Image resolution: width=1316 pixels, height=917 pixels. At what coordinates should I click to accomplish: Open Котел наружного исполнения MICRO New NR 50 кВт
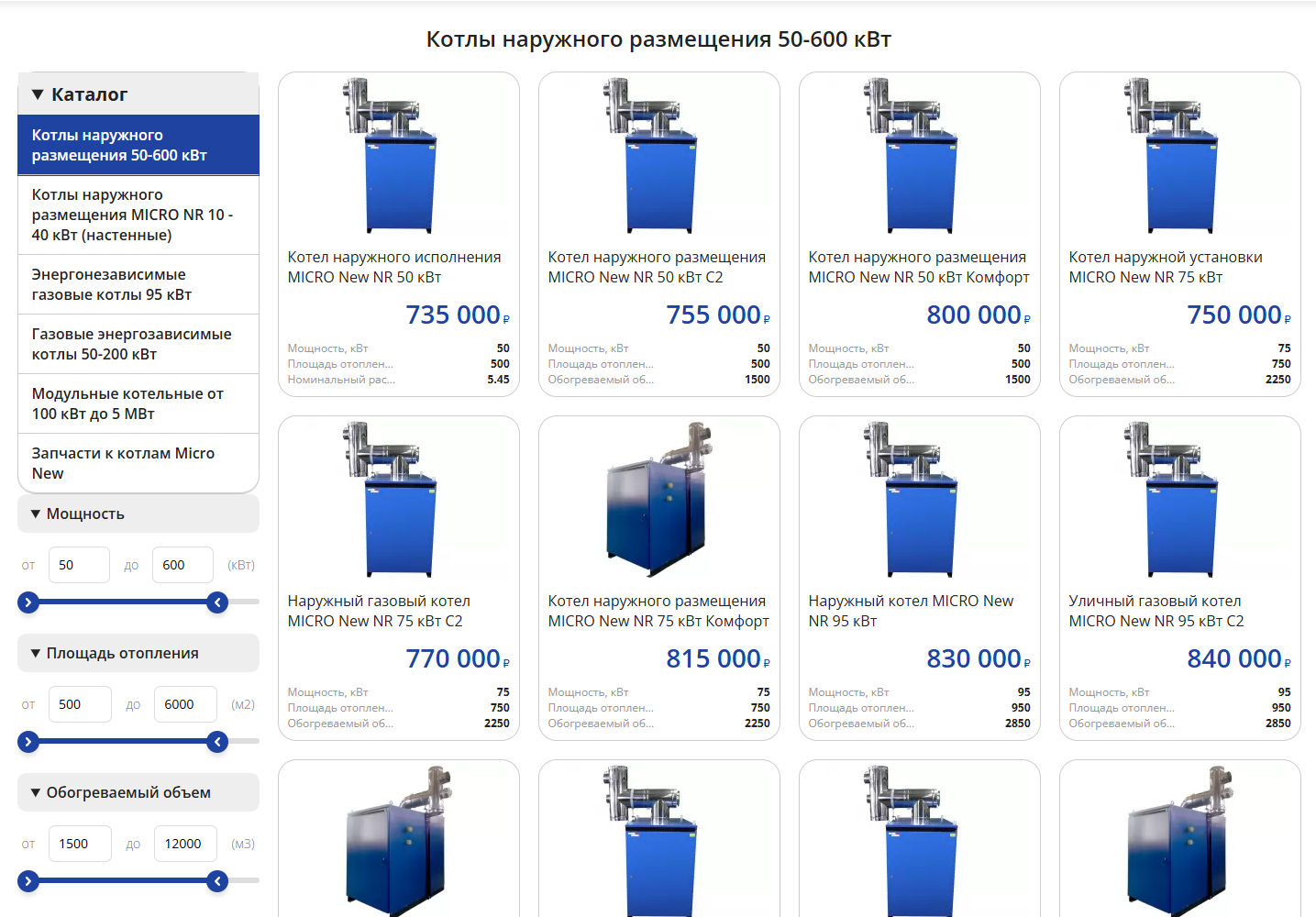[x=394, y=267]
